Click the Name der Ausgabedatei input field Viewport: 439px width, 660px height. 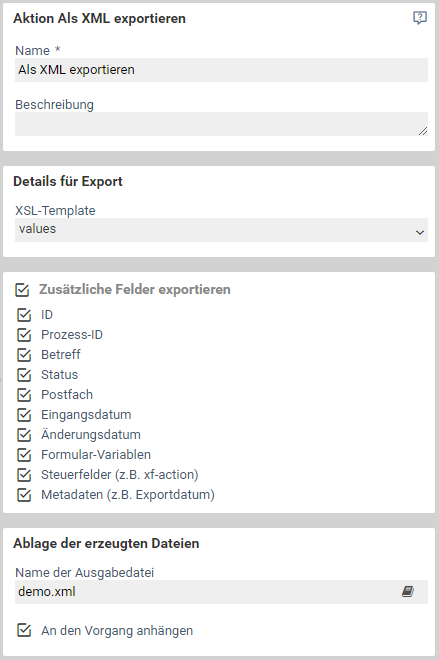(x=221, y=592)
